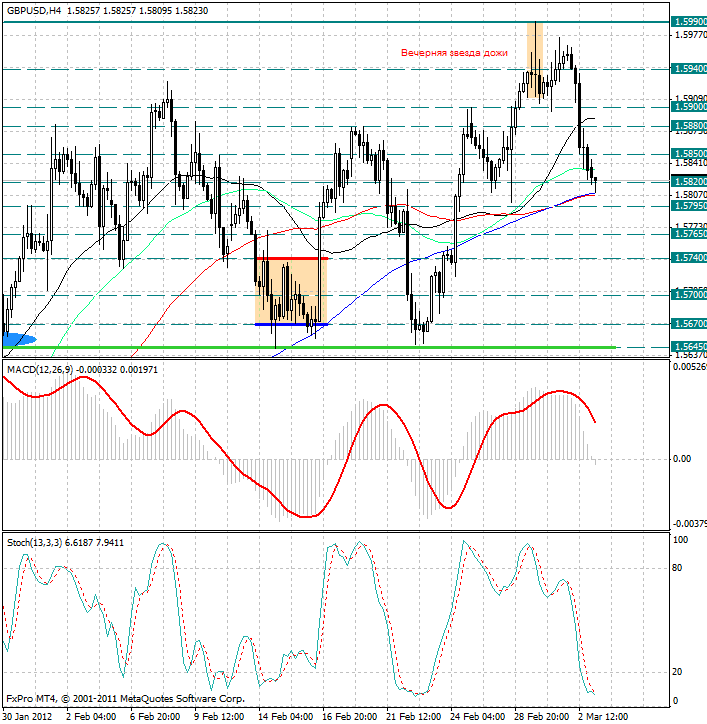
Task: Click the Stochastic 80 level label
Action: 677,567
